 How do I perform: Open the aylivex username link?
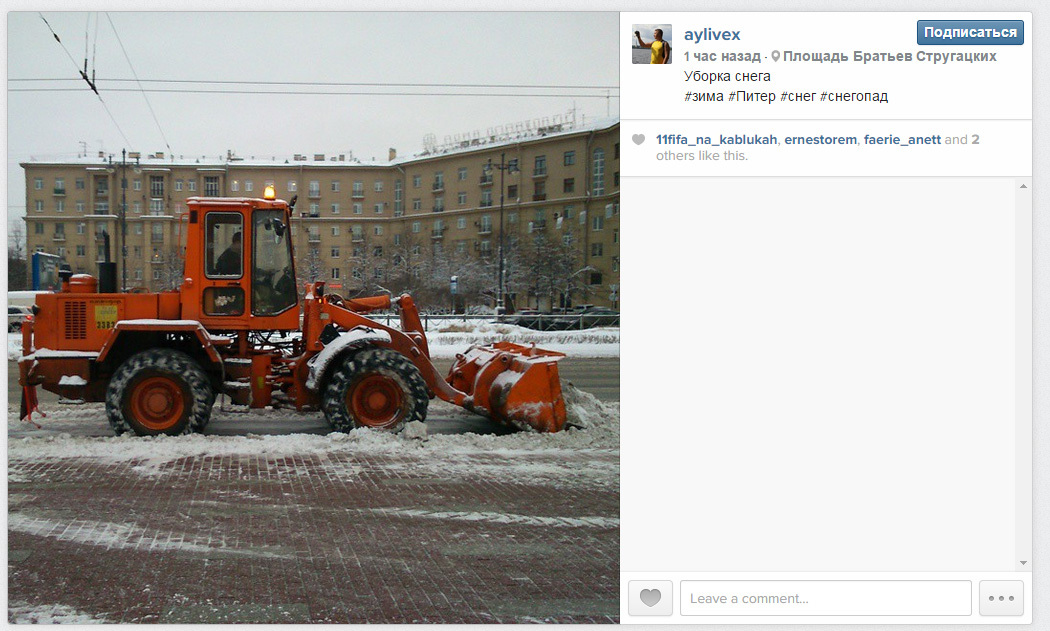(x=712, y=34)
